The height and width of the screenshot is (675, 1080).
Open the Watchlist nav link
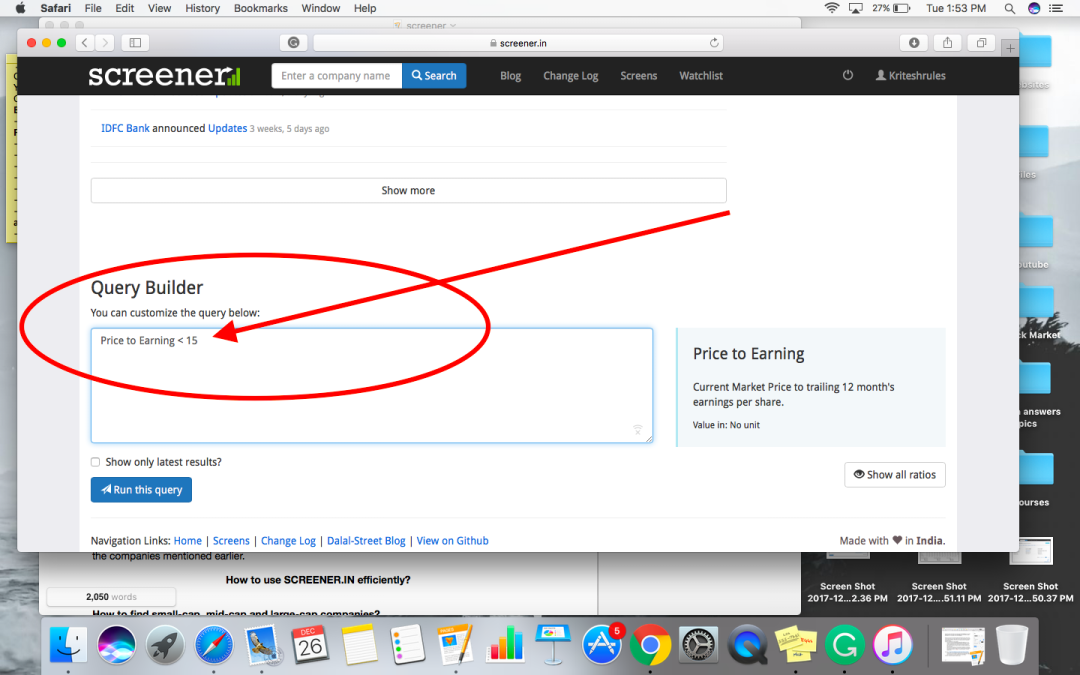coord(701,76)
